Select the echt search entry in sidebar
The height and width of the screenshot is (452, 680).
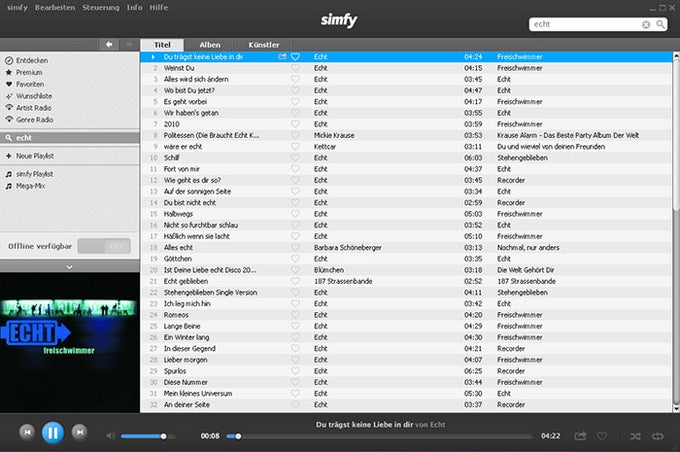tap(69, 138)
